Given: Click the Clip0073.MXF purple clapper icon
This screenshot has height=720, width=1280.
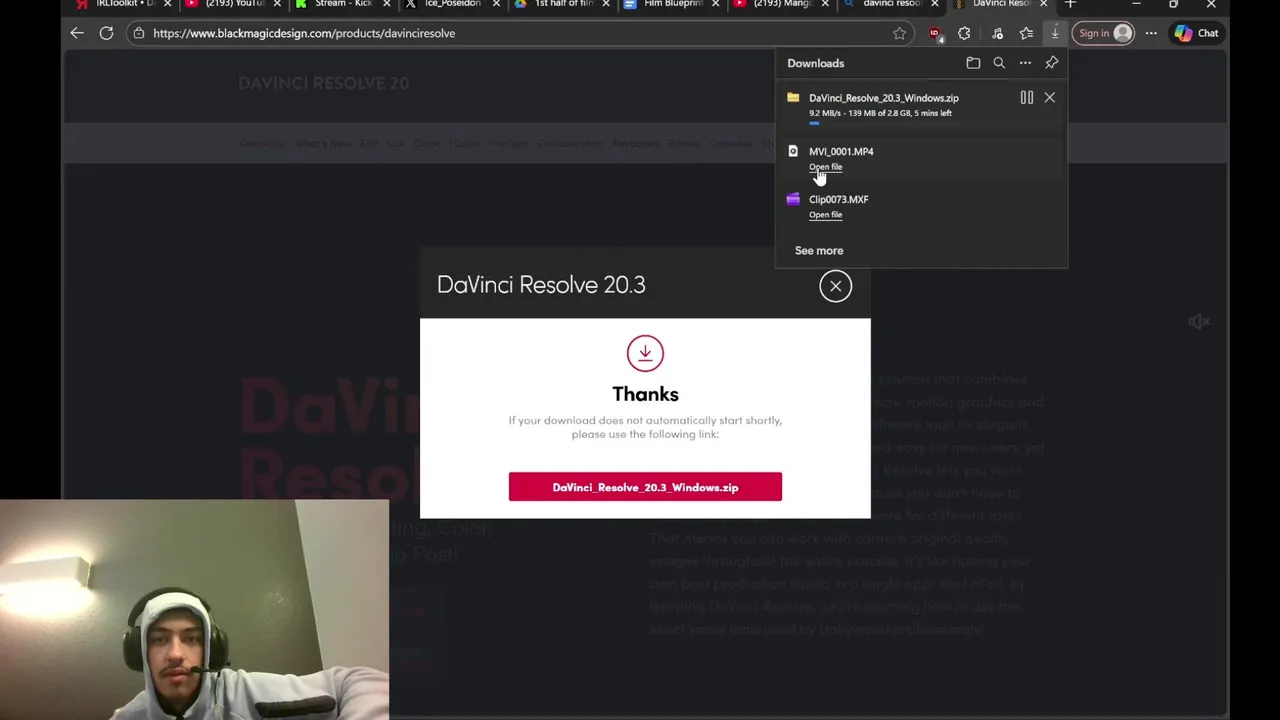Looking at the screenshot, I should [x=793, y=199].
